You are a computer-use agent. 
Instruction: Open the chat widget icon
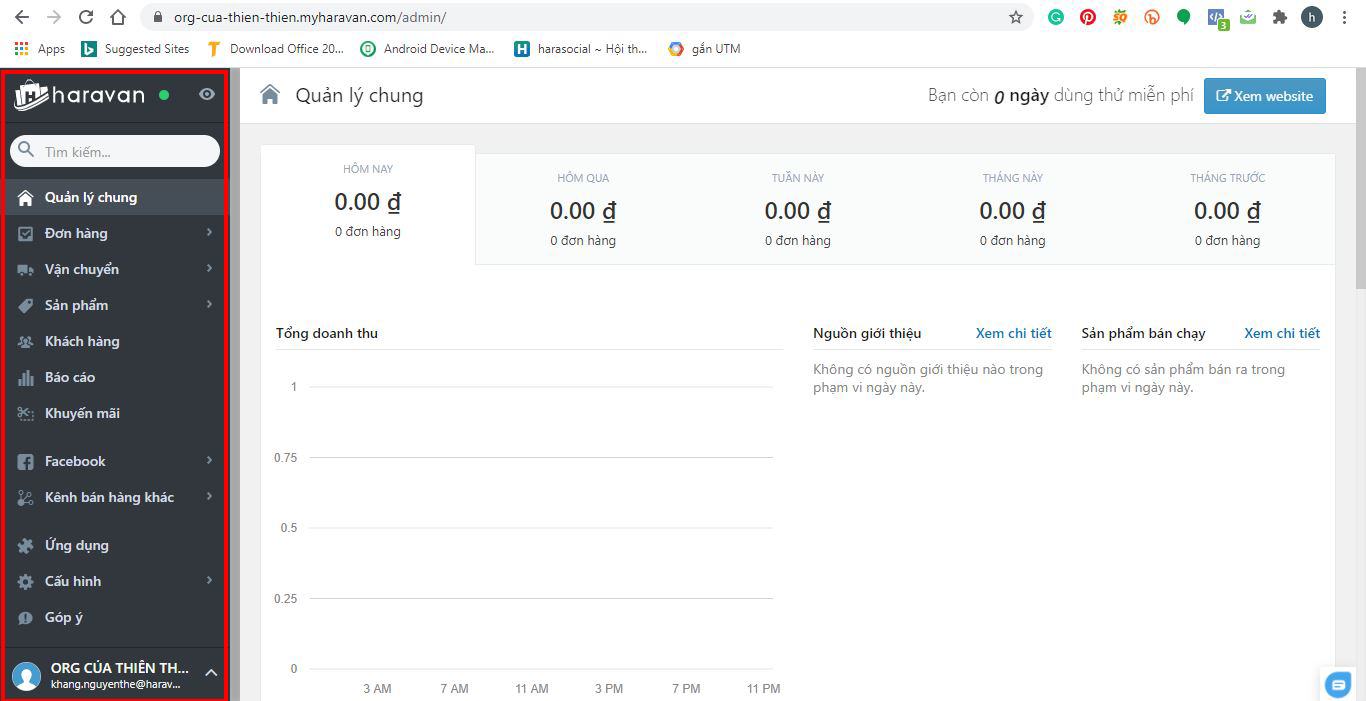pyautogui.click(x=1337, y=685)
